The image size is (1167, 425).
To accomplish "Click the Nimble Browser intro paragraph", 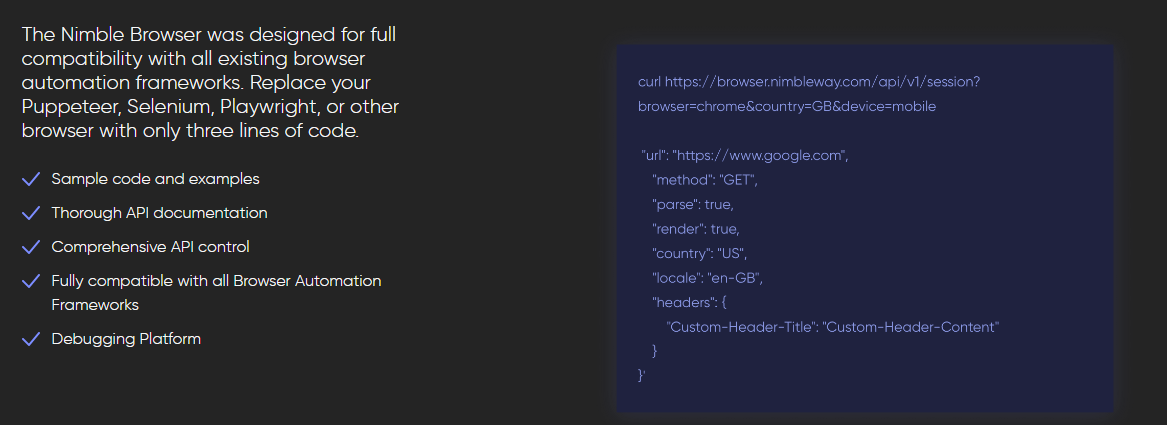I will tap(209, 83).
